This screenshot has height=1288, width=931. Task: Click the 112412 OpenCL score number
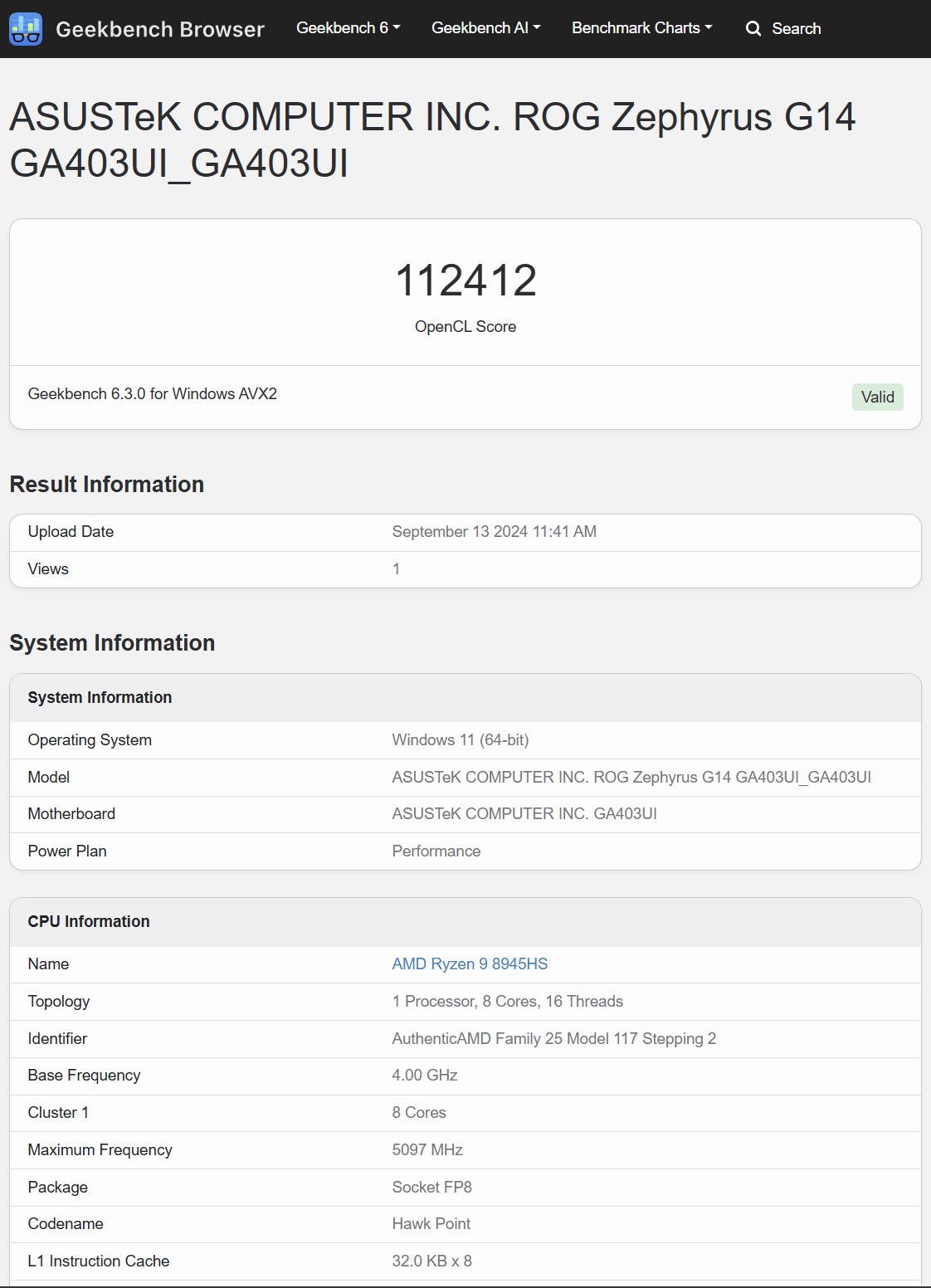465,281
